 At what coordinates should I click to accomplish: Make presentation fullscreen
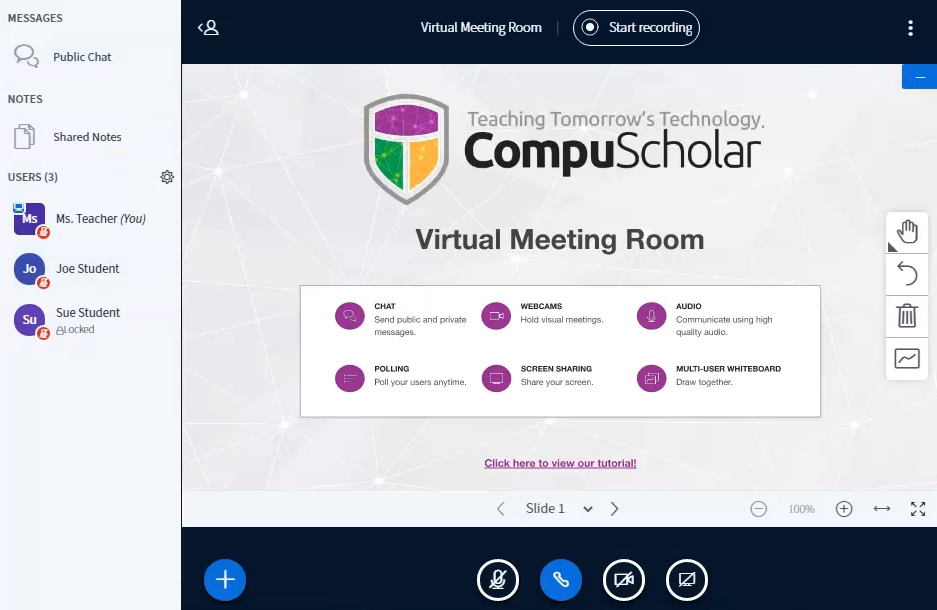918,508
